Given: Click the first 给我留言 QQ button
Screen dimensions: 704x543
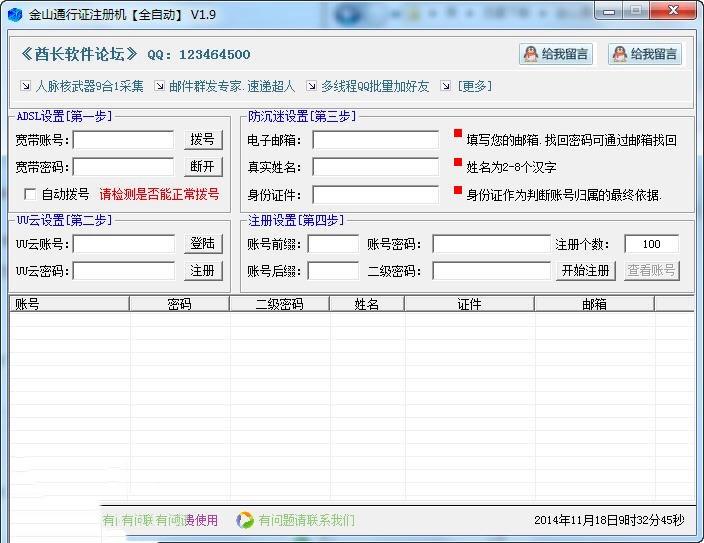Looking at the screenshot, I should (556, 54).
